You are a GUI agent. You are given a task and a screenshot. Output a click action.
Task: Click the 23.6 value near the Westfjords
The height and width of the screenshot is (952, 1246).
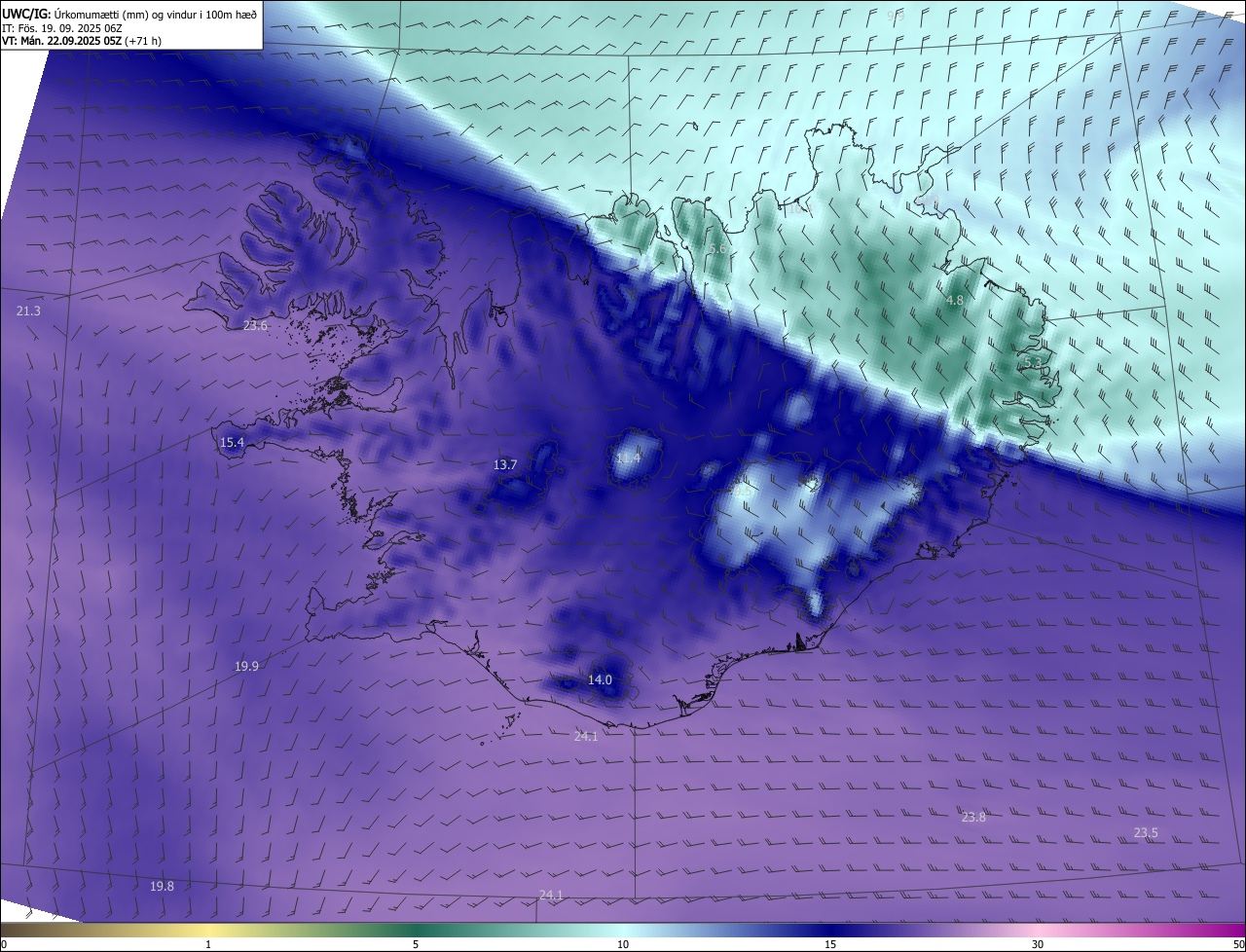255,325
